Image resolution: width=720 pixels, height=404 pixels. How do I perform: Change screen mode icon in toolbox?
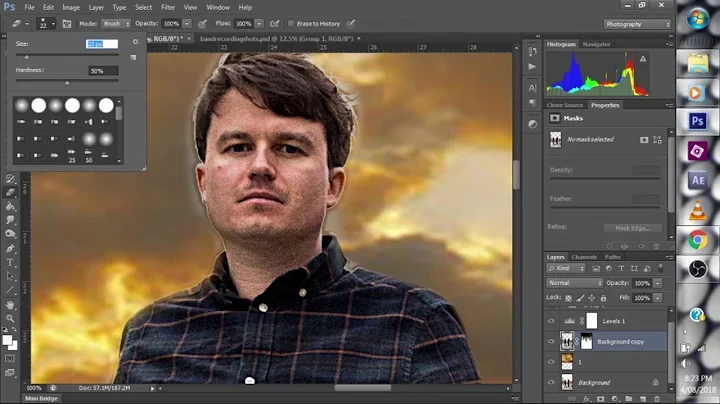click(x=10, y=372)
